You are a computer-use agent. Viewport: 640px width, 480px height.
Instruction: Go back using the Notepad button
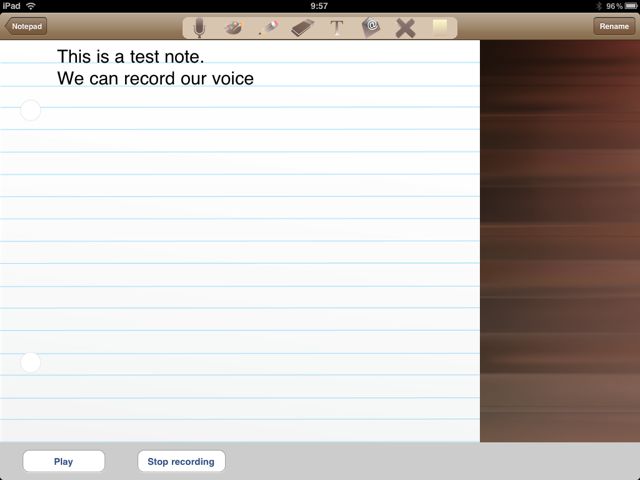[26, 26]
